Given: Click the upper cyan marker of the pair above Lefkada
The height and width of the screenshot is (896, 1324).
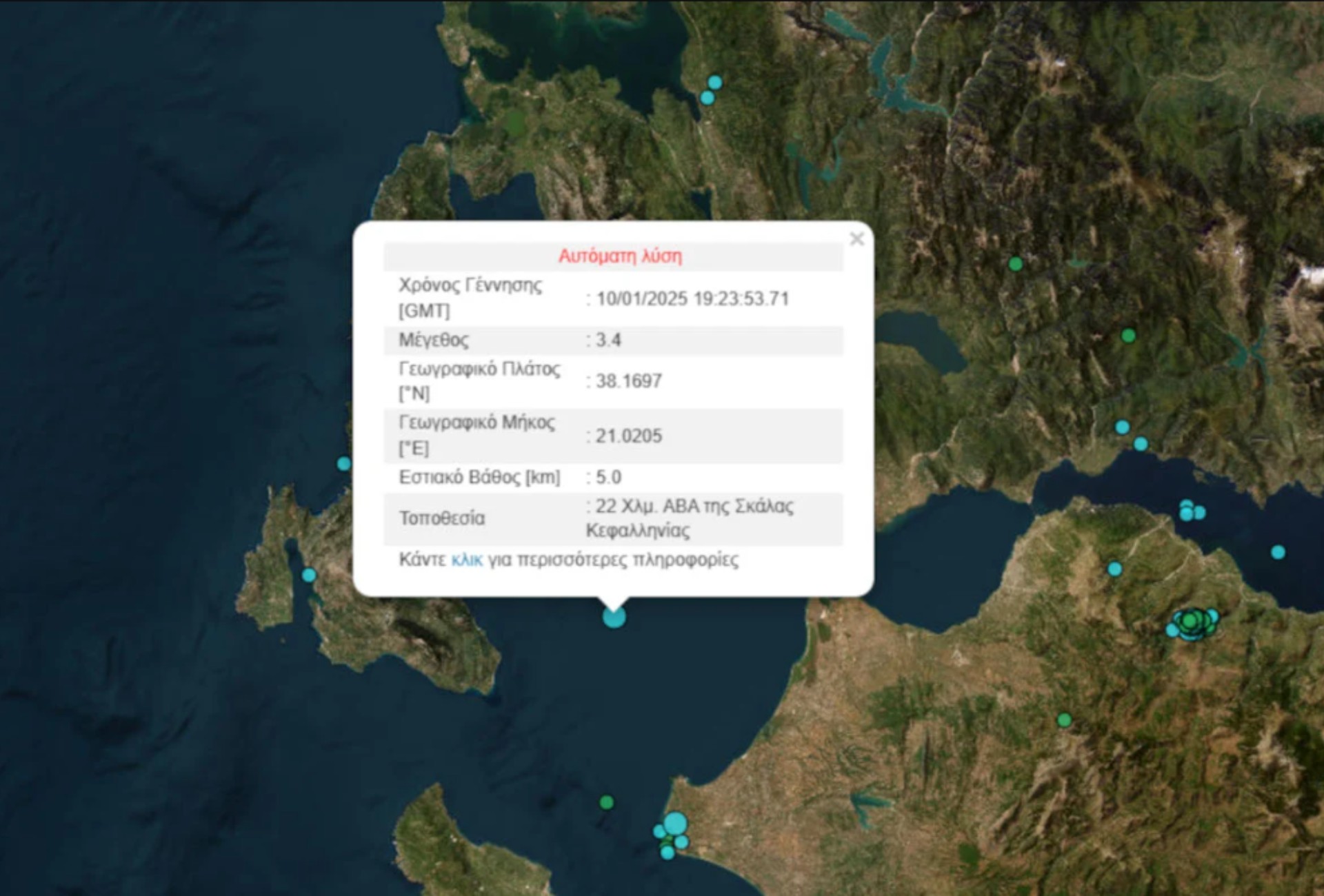Looking at the screenshot, I should [x=715, y=83].
